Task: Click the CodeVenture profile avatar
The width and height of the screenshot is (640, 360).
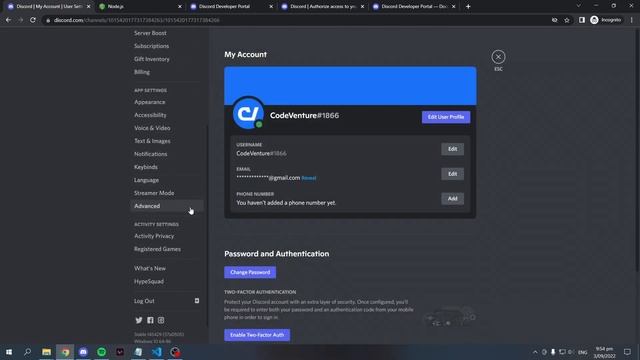Action: click(x=248, y=113)
